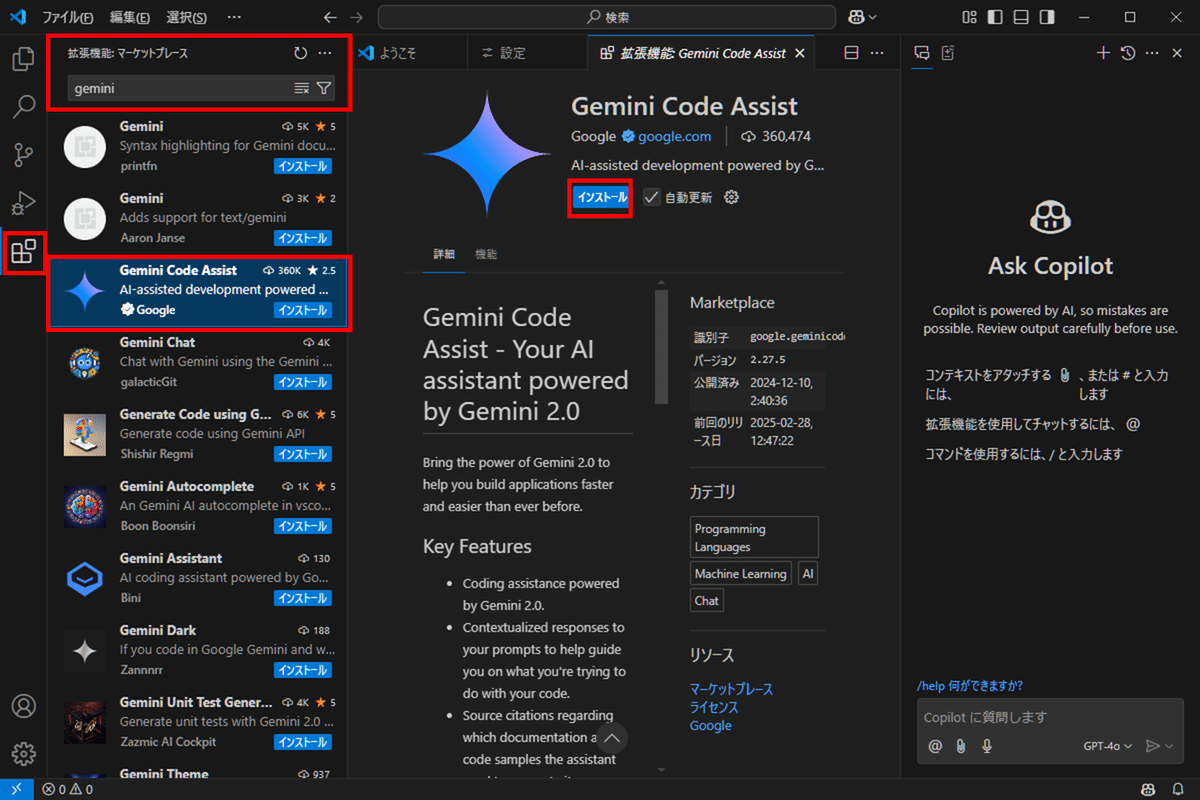The height and width of the screenshot is (800, 1200).
Task: Open the ファイル menu
Action: 68,17
